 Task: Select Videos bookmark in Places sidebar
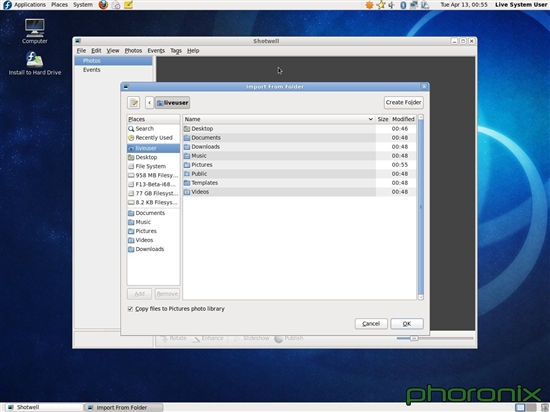(x=153, y=240)
